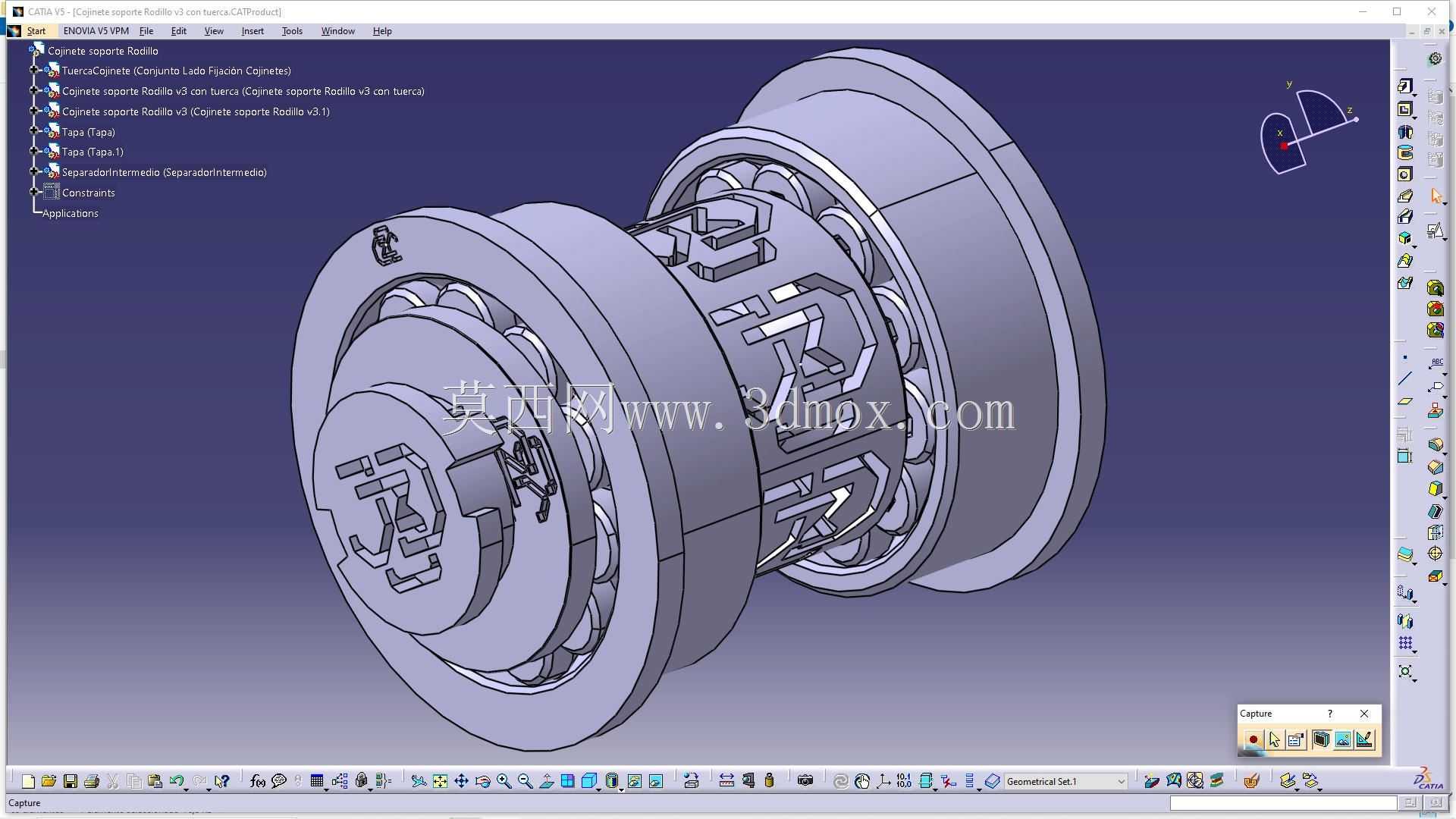The height and width of the screenshot is (819, 1456).
Task: Zoom in with the plus magnifier icon
Action: pos(504,781)
